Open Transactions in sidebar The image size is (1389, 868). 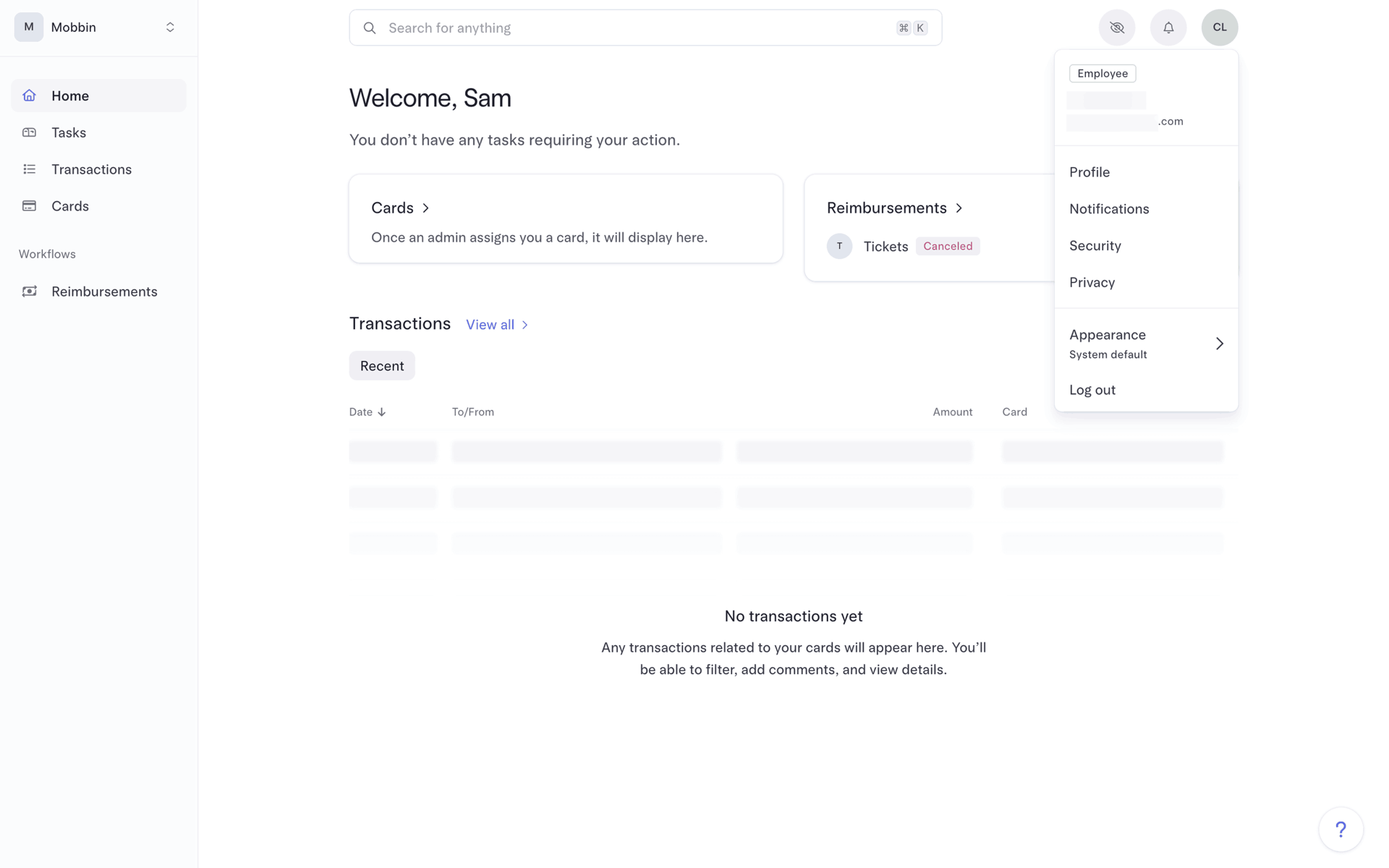pos(98,169)
